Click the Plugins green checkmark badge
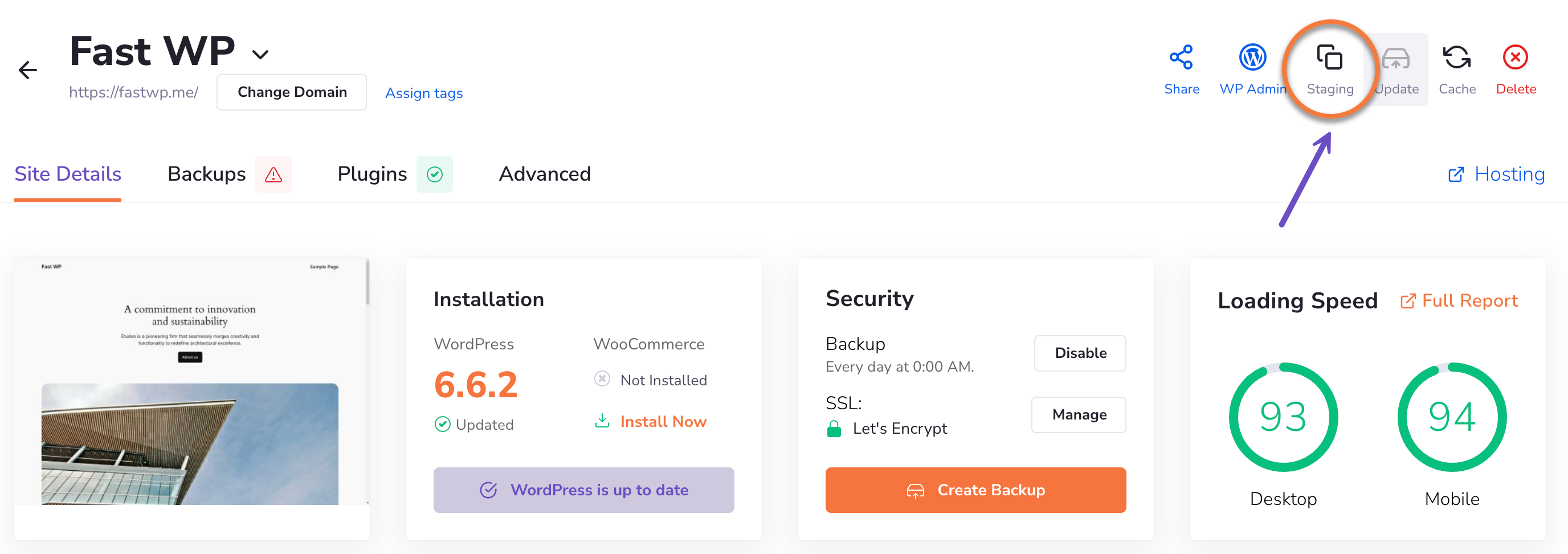Screen dimensions: 1568x554 (x=434, y=175)
